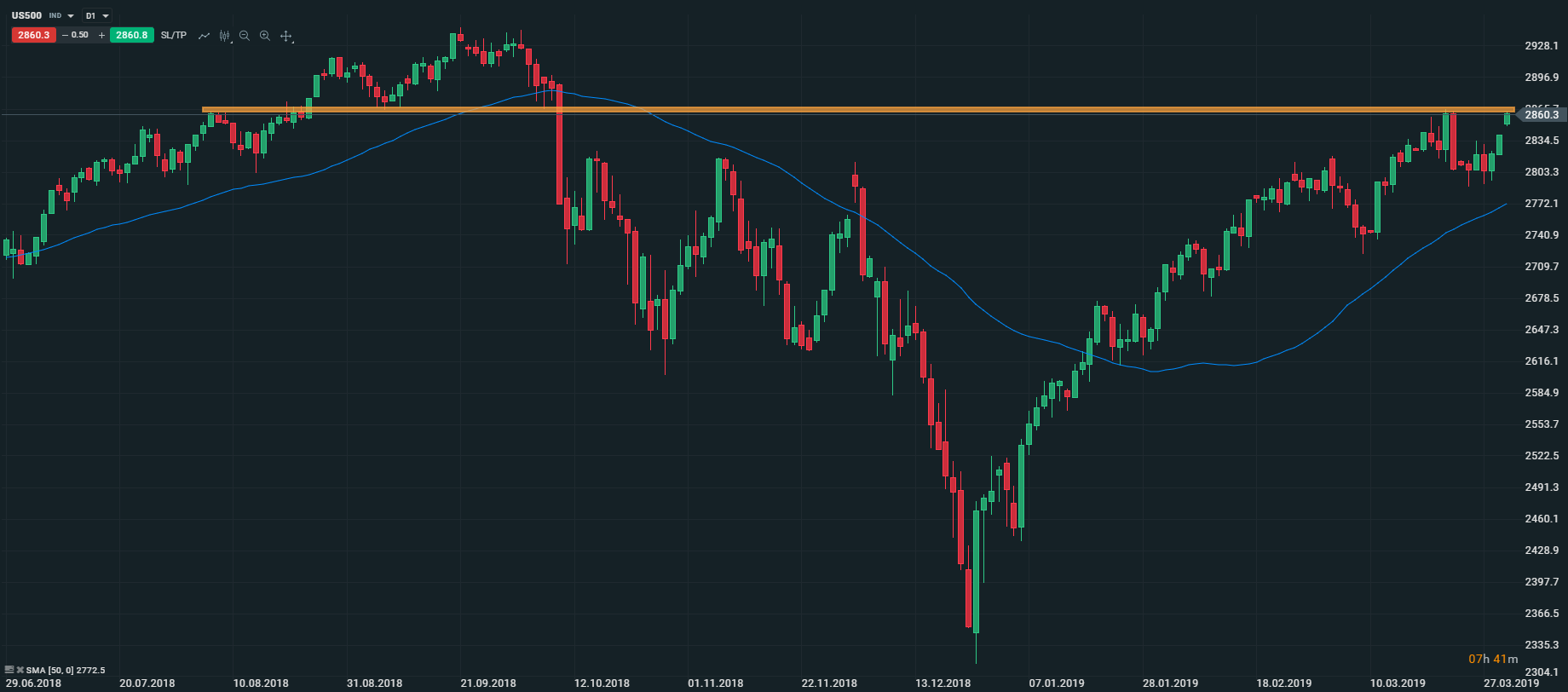Decrease trade volume with minus button
Image resolution: width=1568 pixels, height=692 pixels.
65,35
